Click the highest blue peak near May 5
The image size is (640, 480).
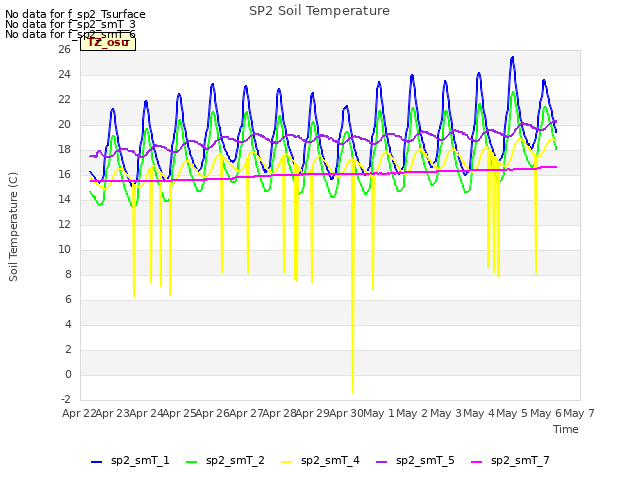click(512, 58)
